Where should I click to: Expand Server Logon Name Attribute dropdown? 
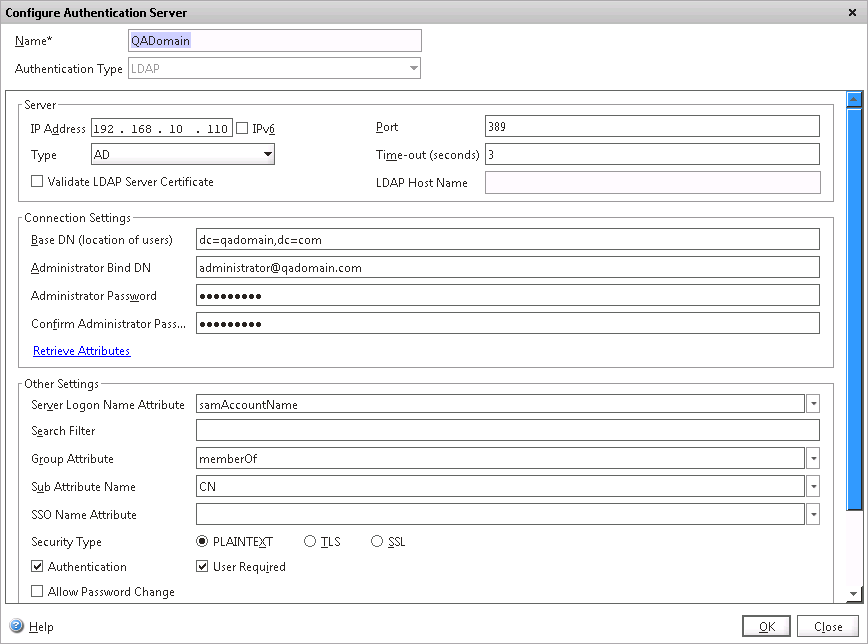813,404
